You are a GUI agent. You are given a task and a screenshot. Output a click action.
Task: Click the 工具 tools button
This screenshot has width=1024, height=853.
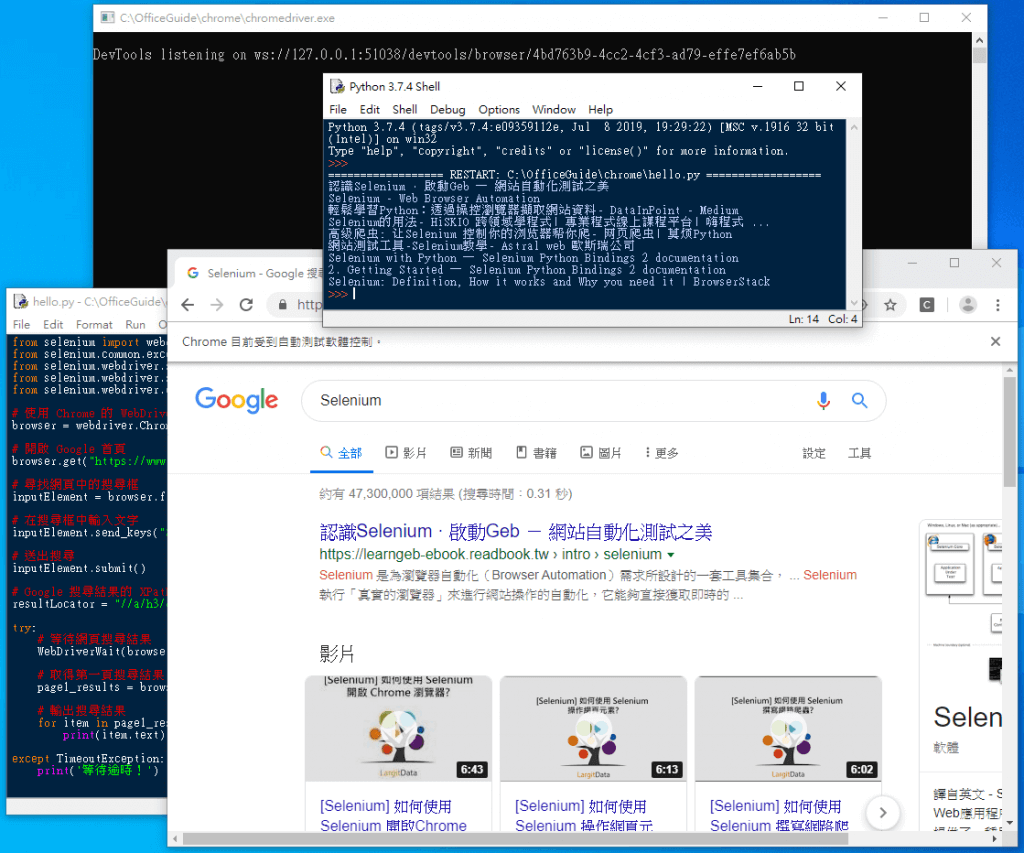coord(858,452)
